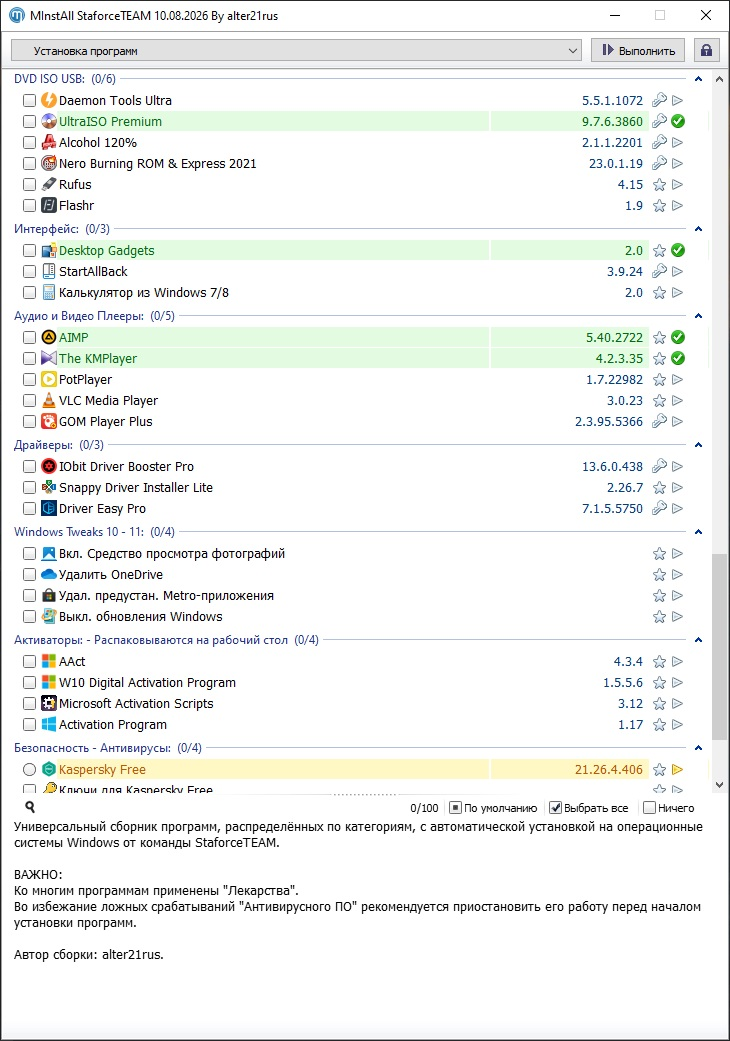
Task: Check the Daemon Tools Ultra checkbox
Action: click(29, 100)
